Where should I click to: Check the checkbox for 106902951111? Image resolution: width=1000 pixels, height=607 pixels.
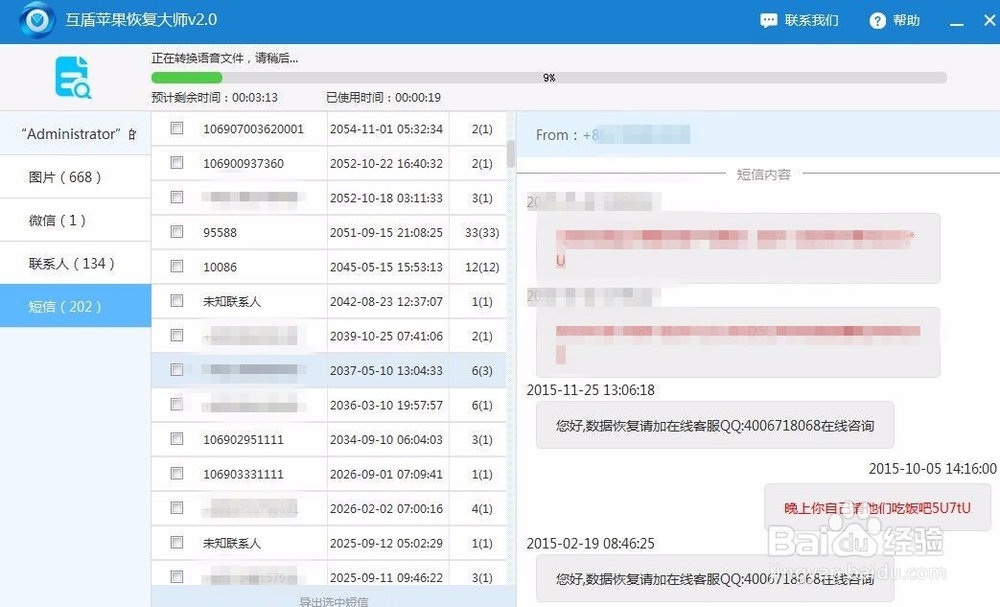pos(176,439)
